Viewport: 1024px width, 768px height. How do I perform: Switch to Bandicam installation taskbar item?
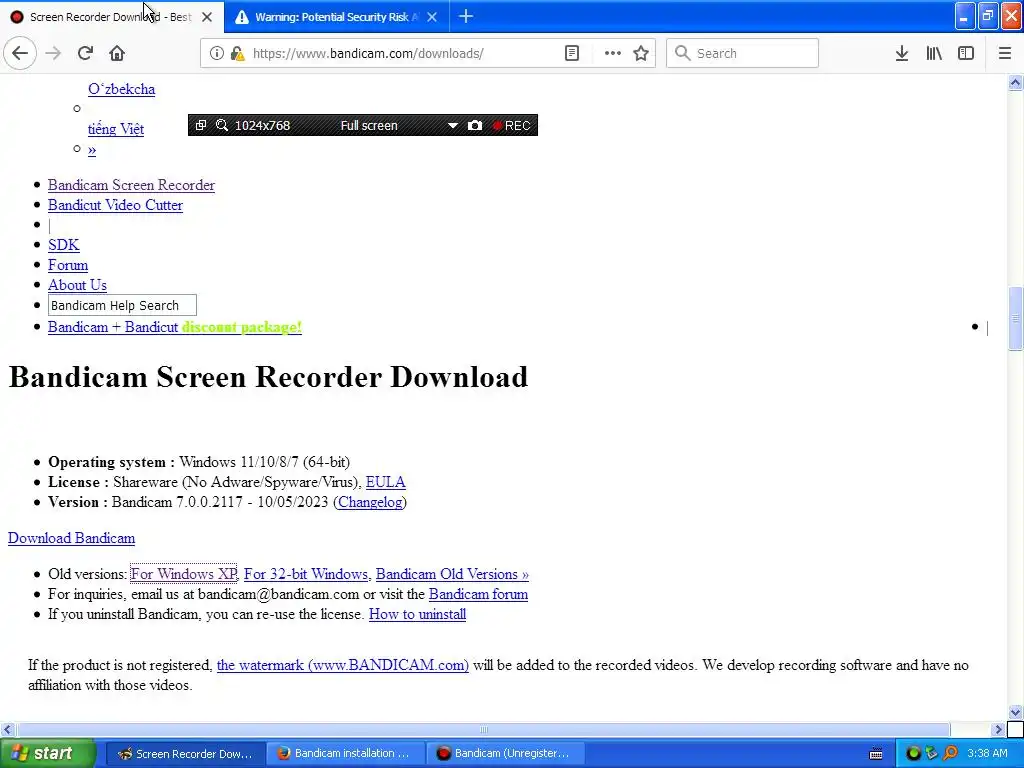click(x=346, y=754)
